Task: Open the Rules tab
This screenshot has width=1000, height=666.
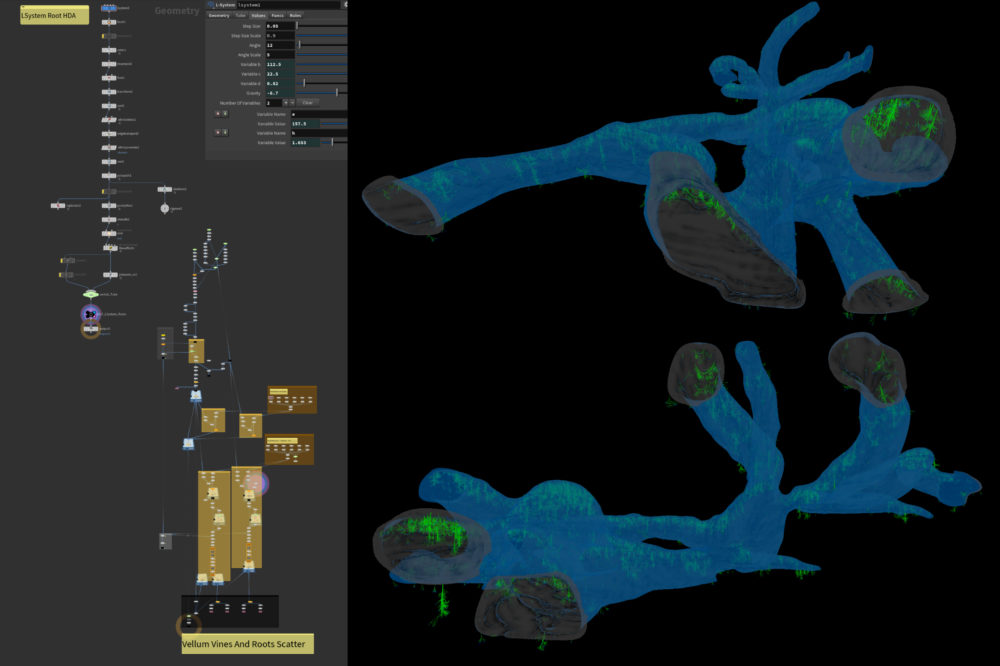Action: point(294,16)
